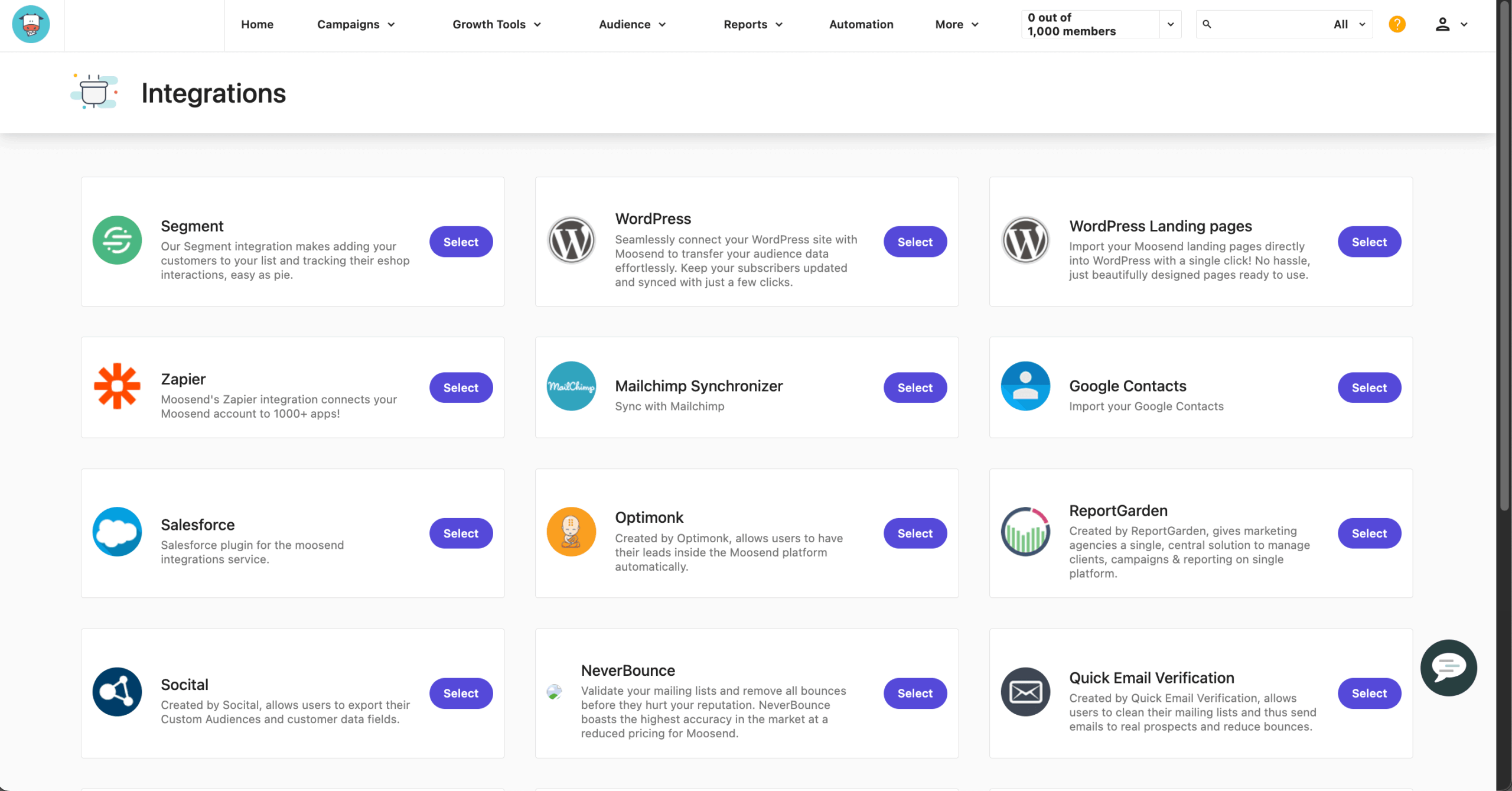
Task: Open the help question mark icon
Action: (1397, 24)
